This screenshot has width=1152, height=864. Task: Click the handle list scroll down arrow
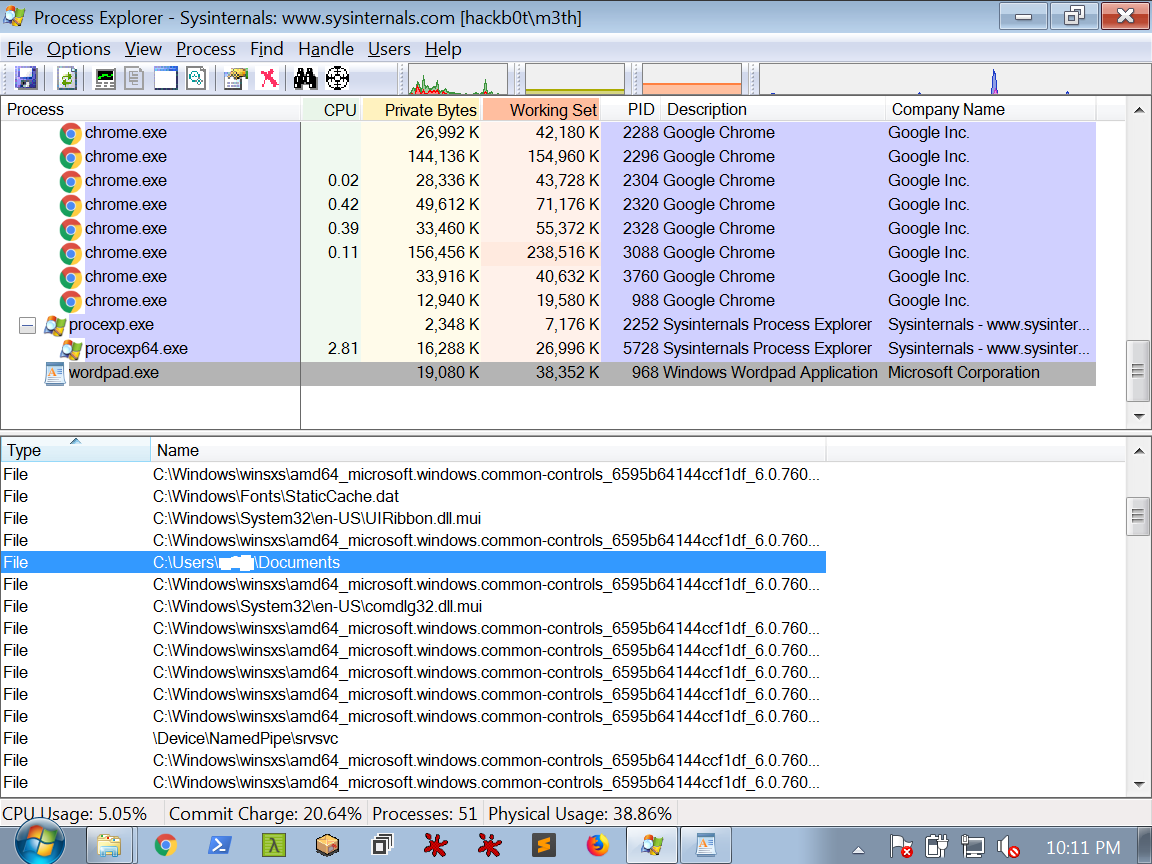click(1139, 785)
